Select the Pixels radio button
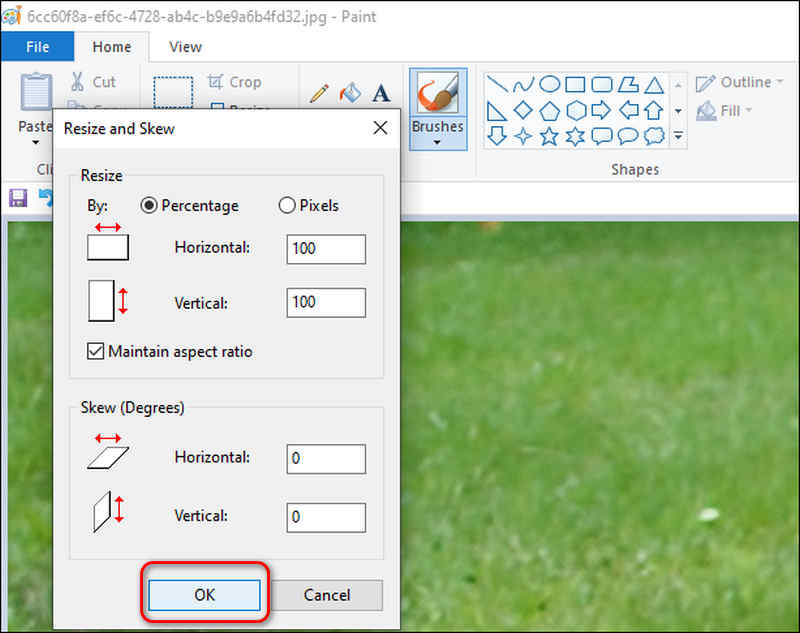800x633 pixels. (x=287, y=206)
